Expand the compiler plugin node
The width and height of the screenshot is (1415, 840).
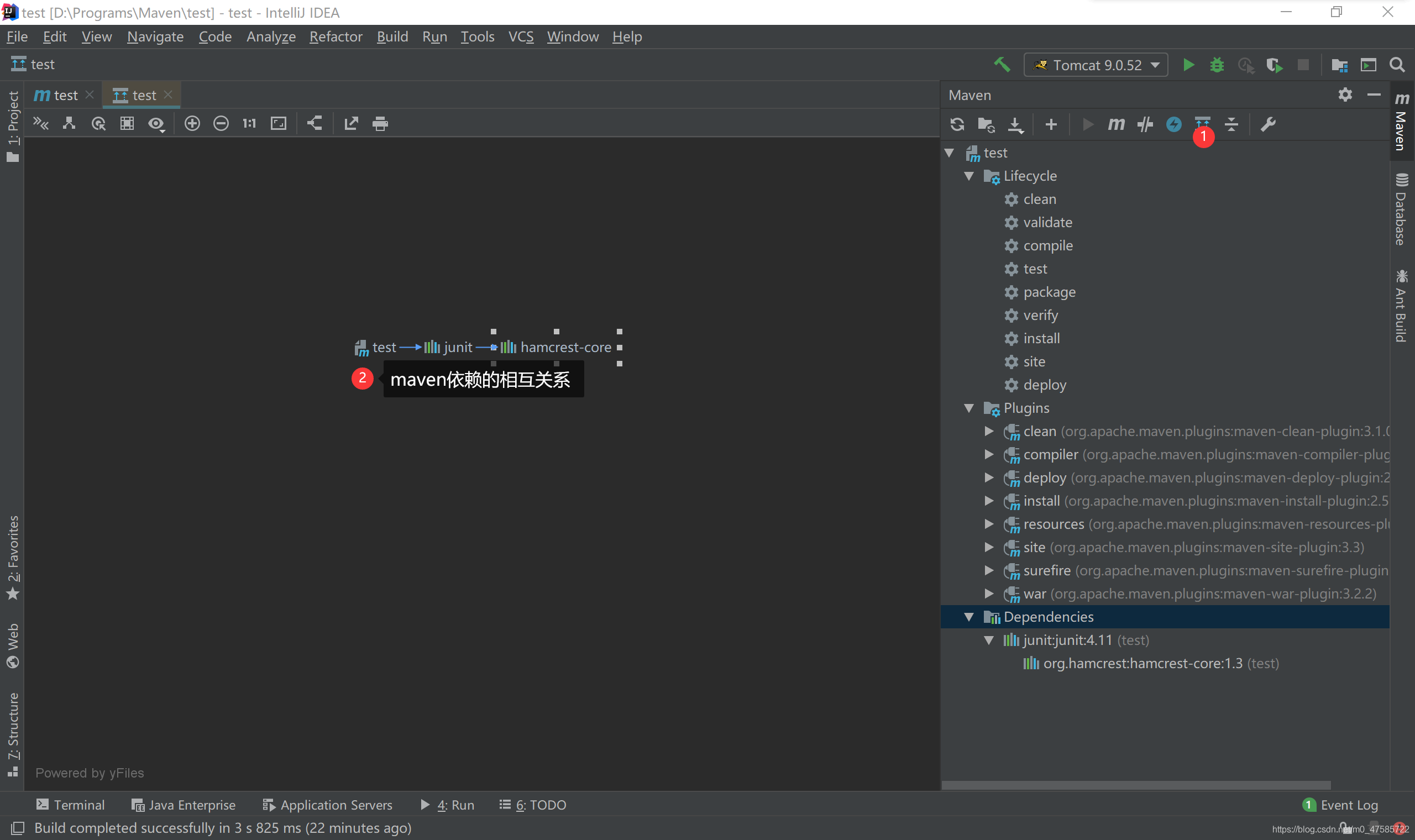tap(989, 454)
